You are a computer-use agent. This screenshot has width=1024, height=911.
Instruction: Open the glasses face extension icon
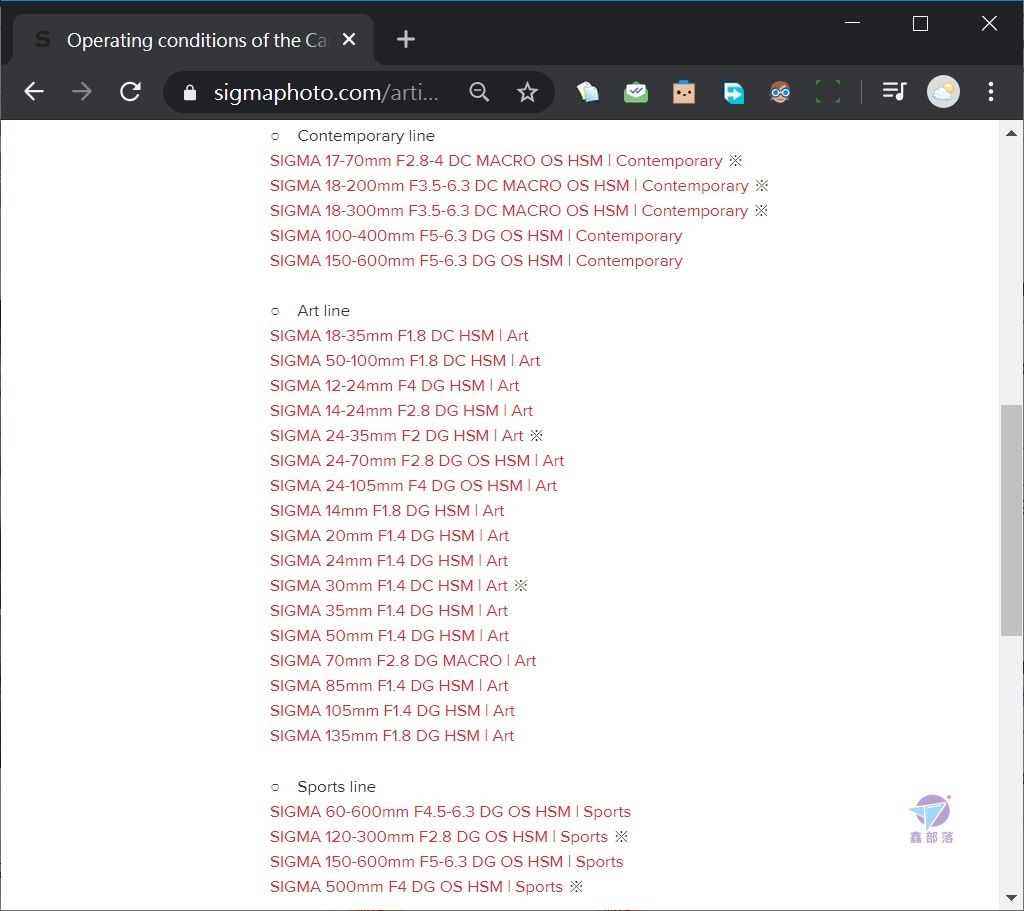(780, 92)
